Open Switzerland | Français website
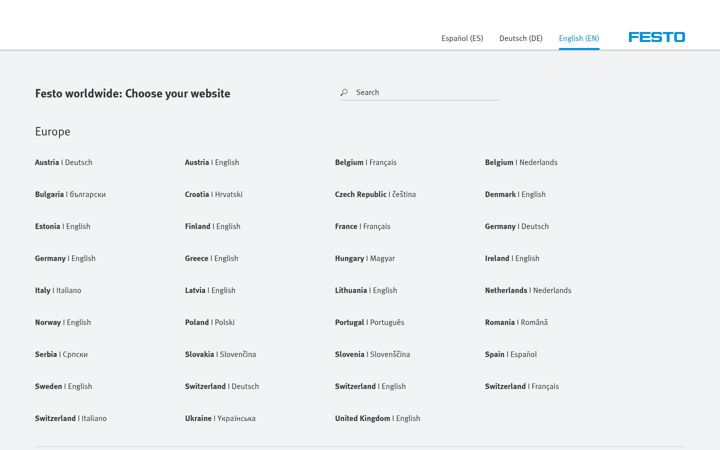Image resolution: width=720 pixels, height=450 pixels. 522,386
